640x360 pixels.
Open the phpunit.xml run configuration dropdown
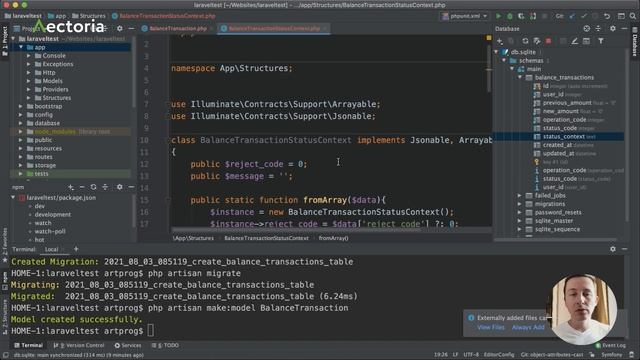pos(465,16)
